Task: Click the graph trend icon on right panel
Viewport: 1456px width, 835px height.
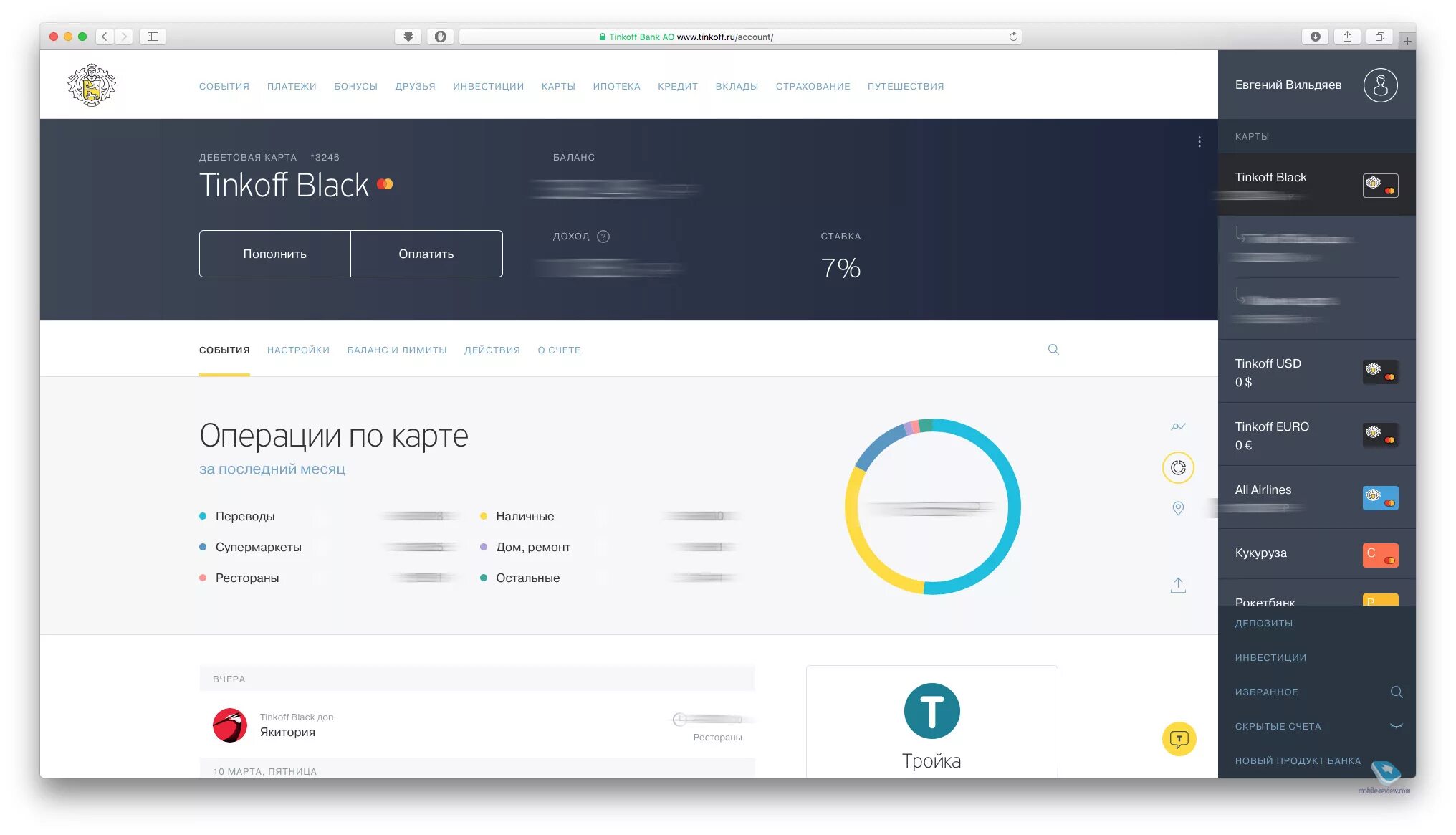Action: click(x=1178, y=426)
